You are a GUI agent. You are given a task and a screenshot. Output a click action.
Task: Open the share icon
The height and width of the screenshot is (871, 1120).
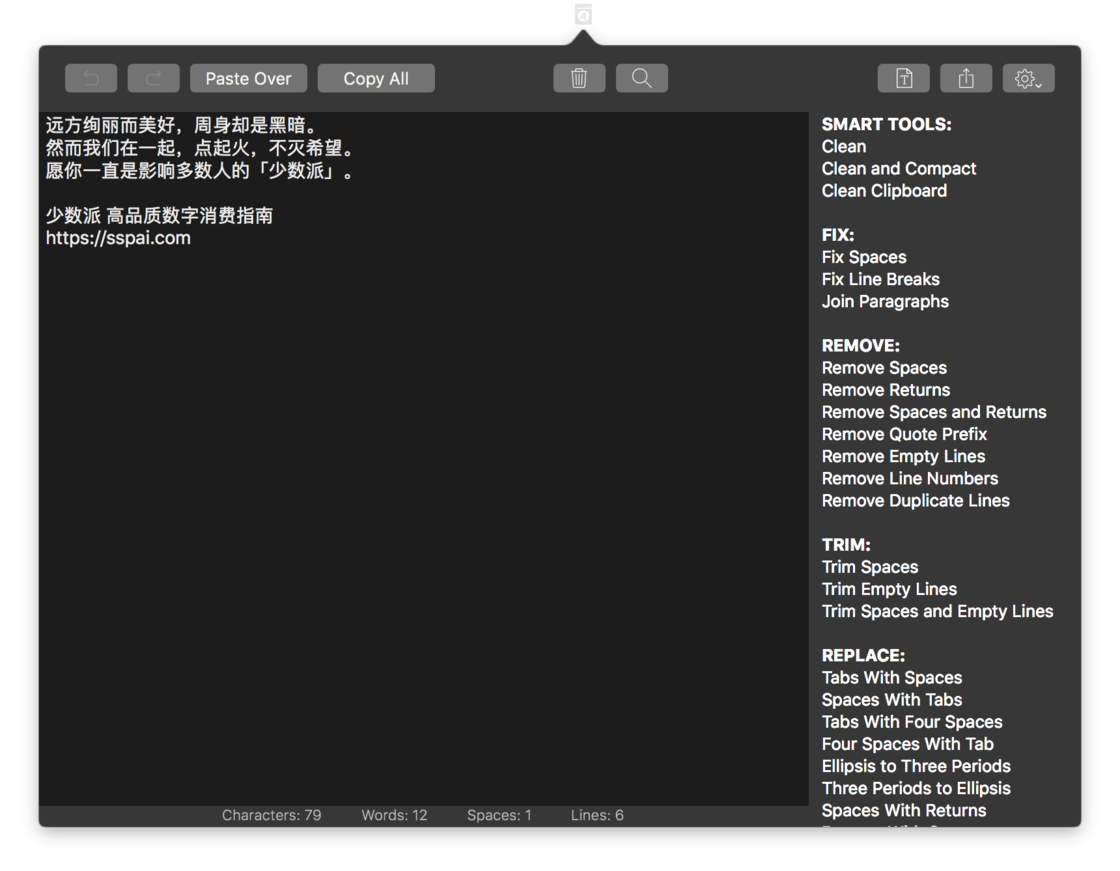click(966, 78)
